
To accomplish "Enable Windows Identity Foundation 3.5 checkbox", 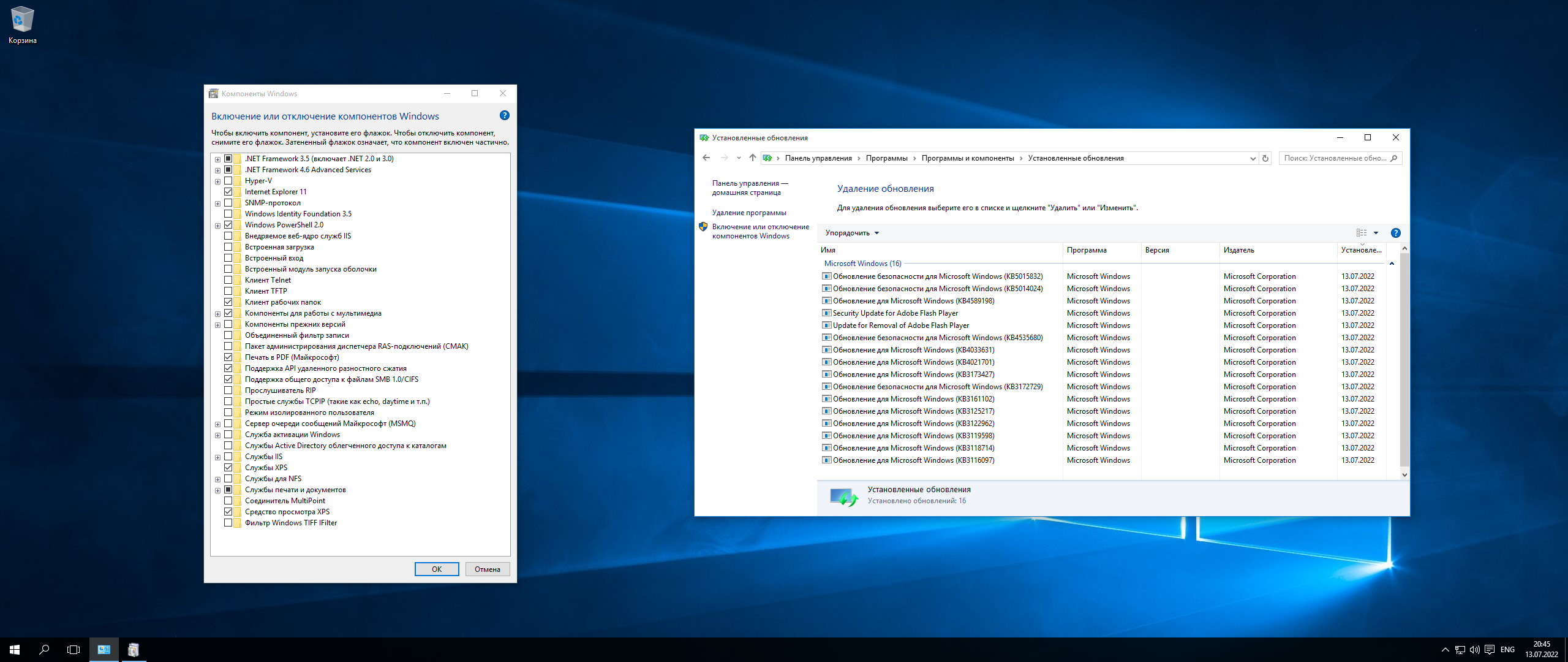I will 228,214.
